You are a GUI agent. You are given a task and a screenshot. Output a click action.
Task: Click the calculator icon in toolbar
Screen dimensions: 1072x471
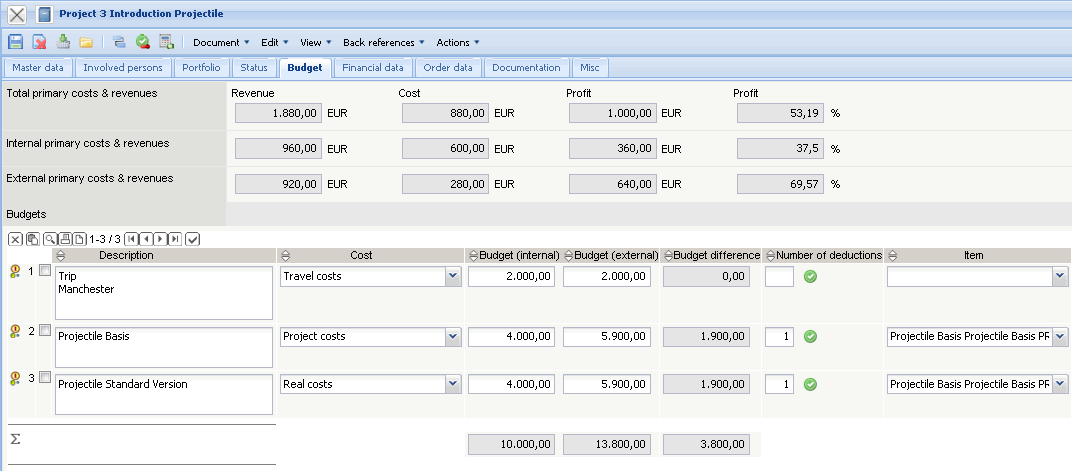(x=166, y=42)
